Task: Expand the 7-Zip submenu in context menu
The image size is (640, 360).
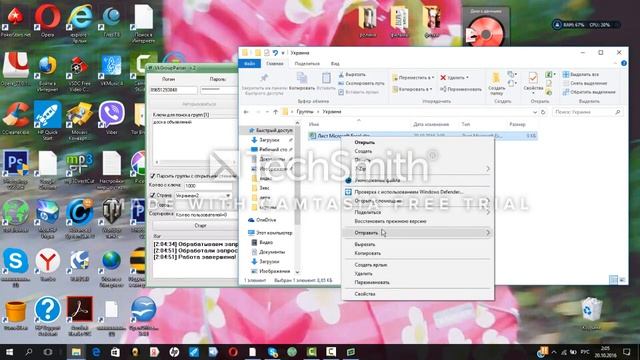Action: coord(488,169)
